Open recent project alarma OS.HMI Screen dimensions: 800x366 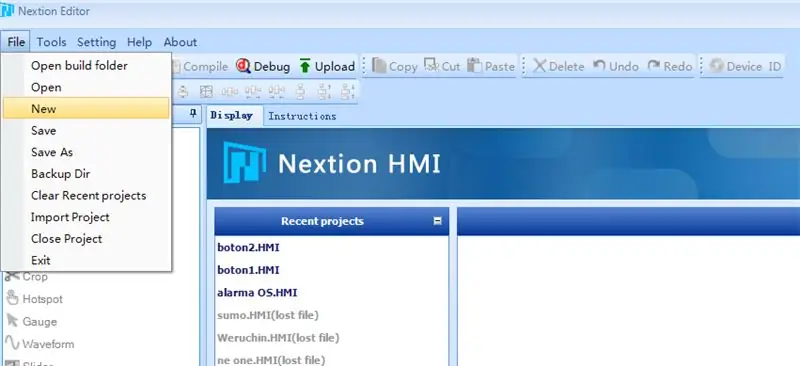pyautogui.click(x=257, y=293)
